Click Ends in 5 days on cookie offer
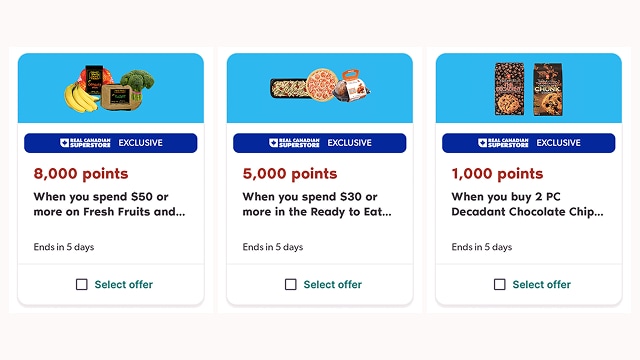Screen dimensions: 640x360 pos(482,247)
